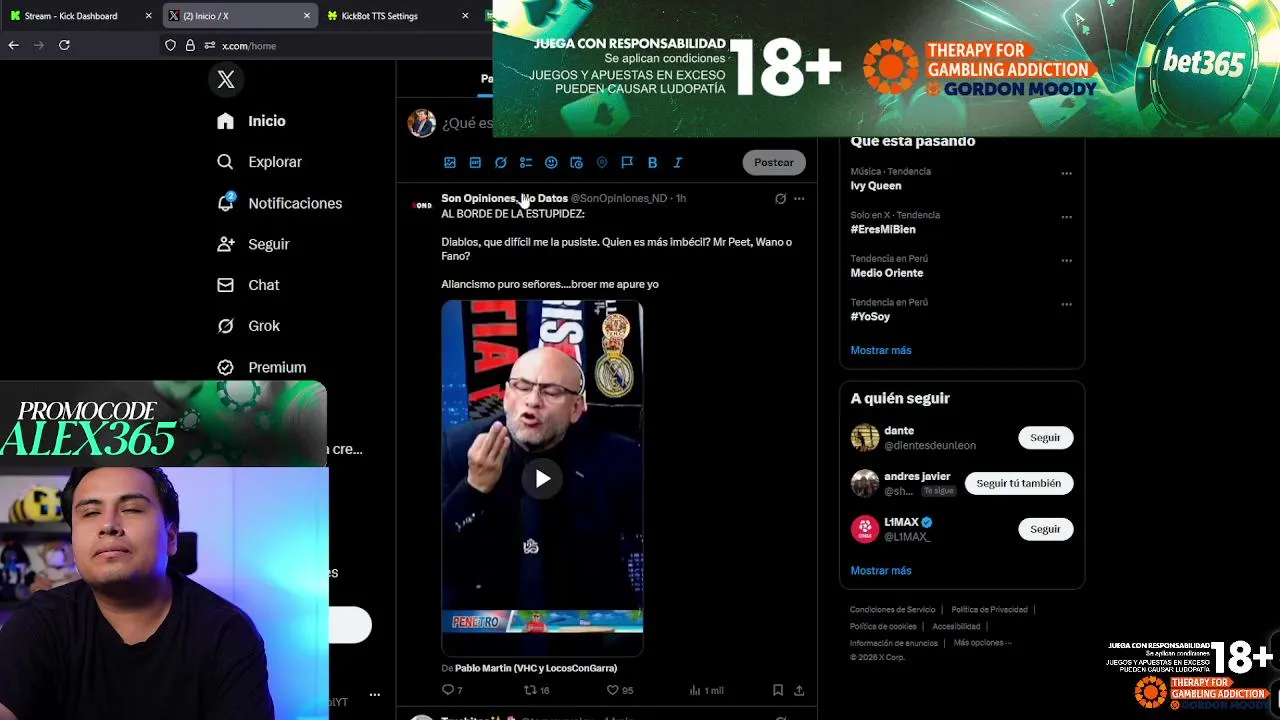Play the video in the post

[542, 479]
